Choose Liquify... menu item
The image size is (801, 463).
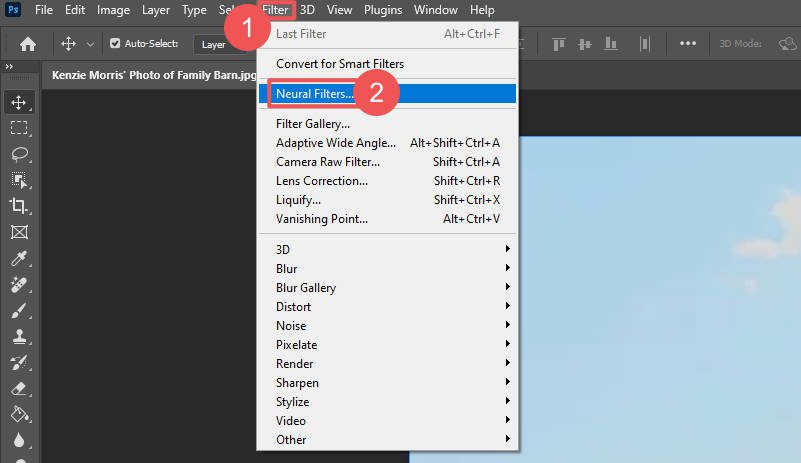coord(387,199)
